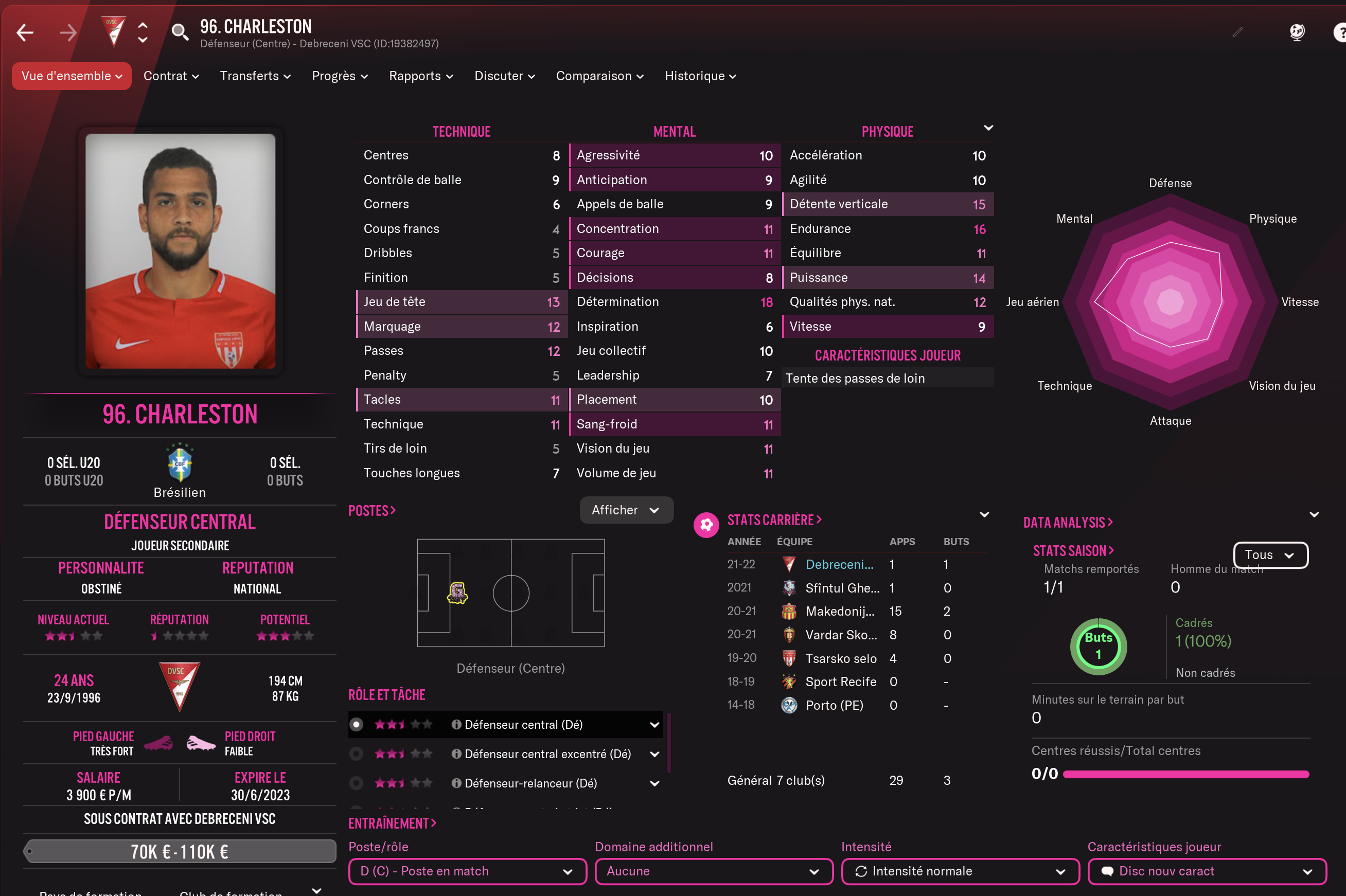Viewport: 1346px width, 896px height.
Task: Click info icon next to Défenseur-relanceur
Action: point(456,783)
